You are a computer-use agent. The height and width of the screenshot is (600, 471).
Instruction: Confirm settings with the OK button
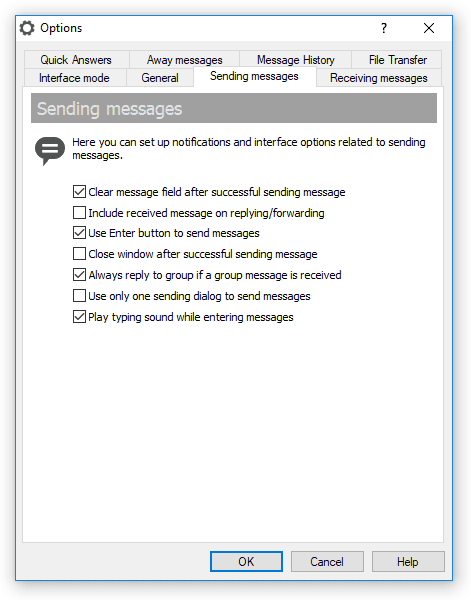coord(246,561)
